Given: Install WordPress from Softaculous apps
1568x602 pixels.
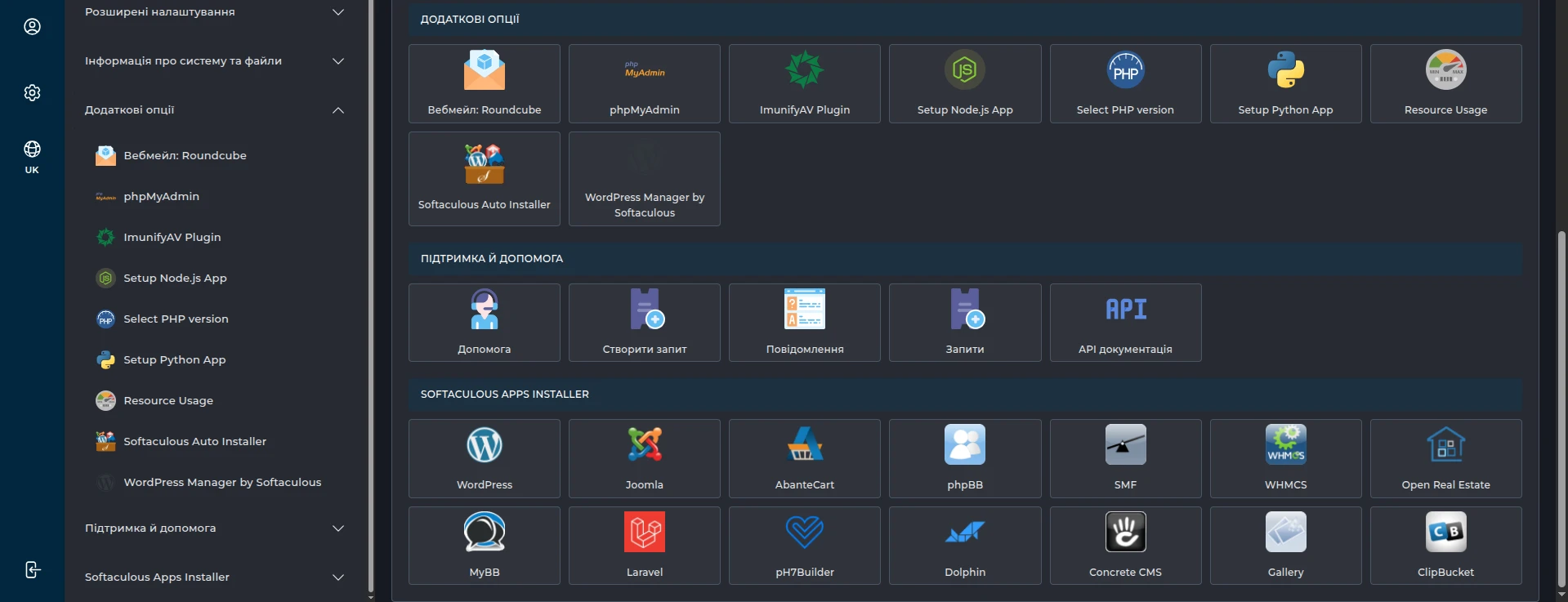Looking at the screenshot, I should (x=485, y=458).
